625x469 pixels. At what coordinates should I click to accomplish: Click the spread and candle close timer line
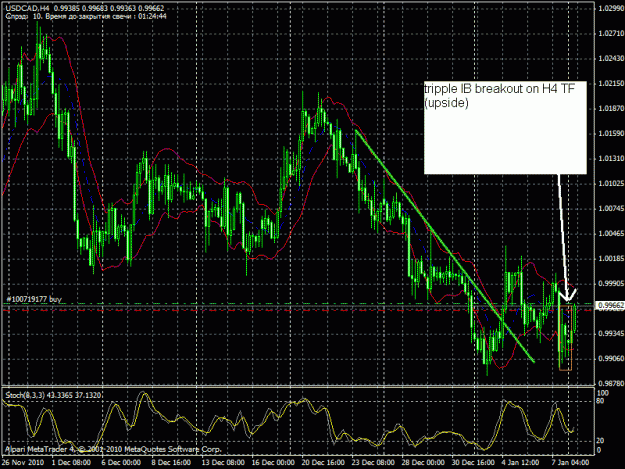[86, 16]
